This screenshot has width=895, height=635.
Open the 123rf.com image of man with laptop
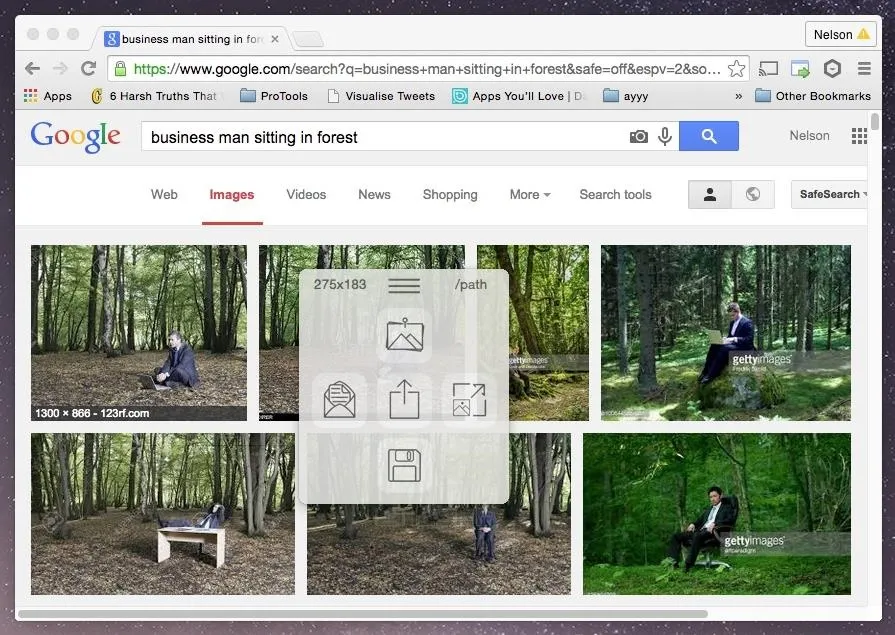point(139,333)
